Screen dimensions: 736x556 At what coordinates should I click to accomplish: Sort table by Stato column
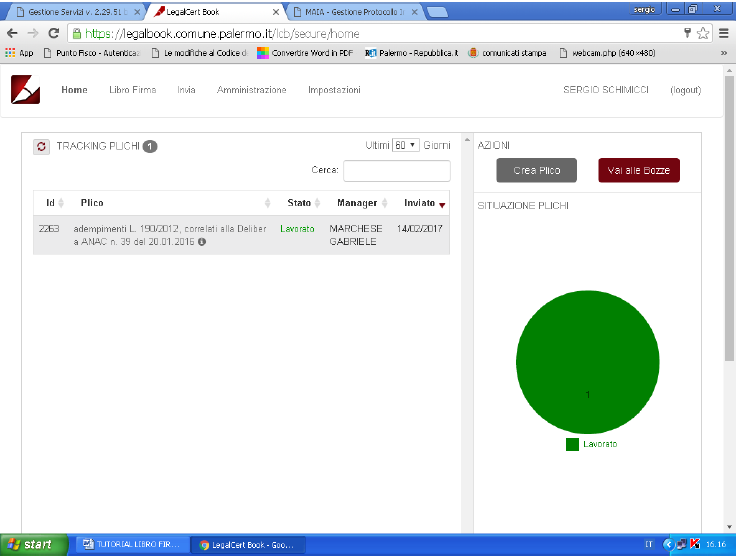[x=303, y=203]
